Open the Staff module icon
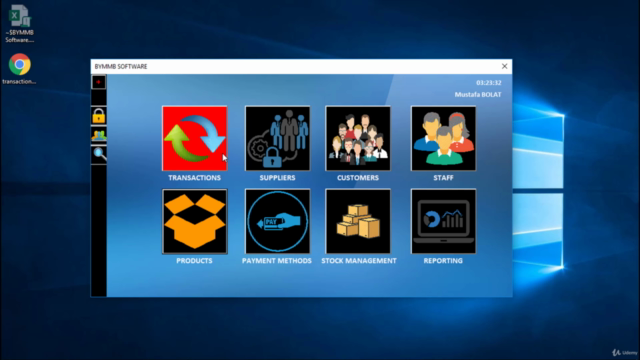Screen dimensions: 640x360 [x=443, y=138]
